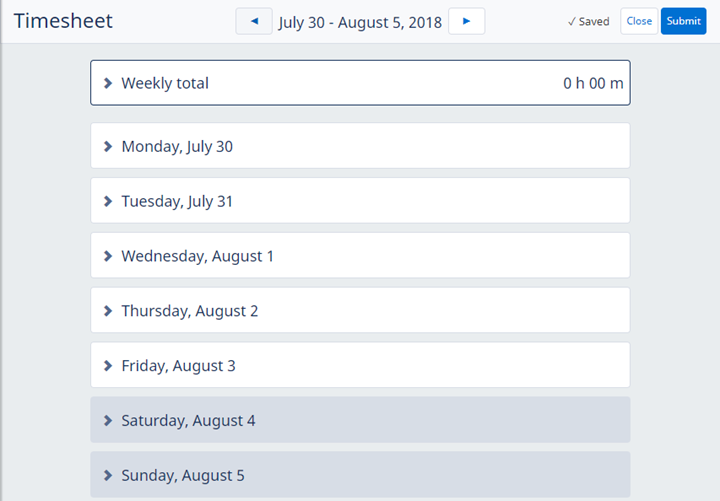Screen dimensions: 720x501
Task: Expand Wednesday, August 1 chevron
Action: tap(108, 256)
